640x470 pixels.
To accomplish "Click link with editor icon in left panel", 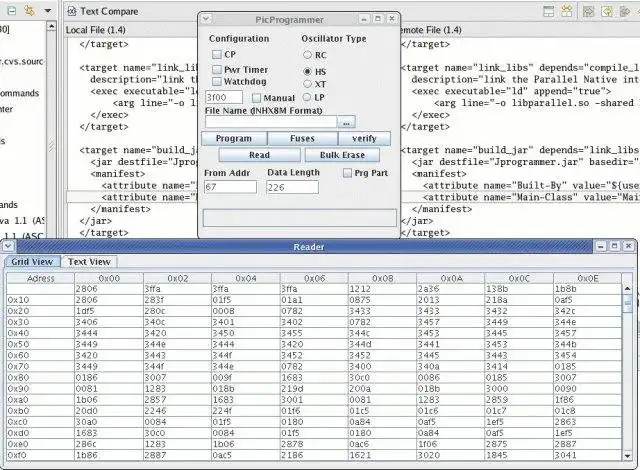I will [x=29, y=11].
